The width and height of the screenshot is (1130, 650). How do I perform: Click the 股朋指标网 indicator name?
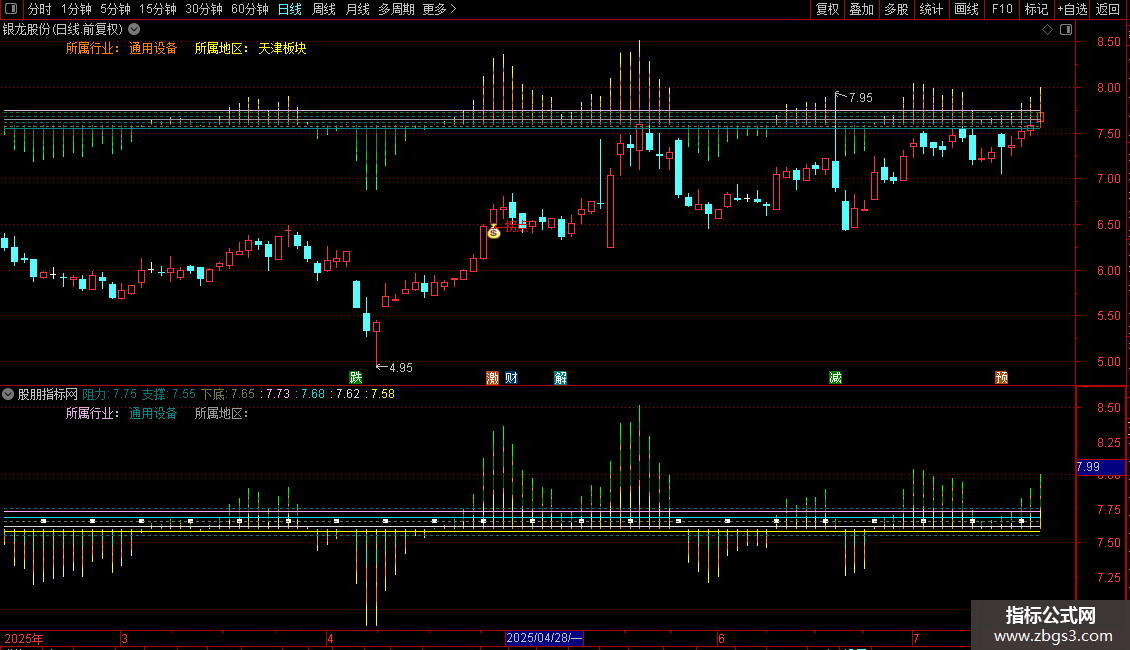[x=48, y=394]
